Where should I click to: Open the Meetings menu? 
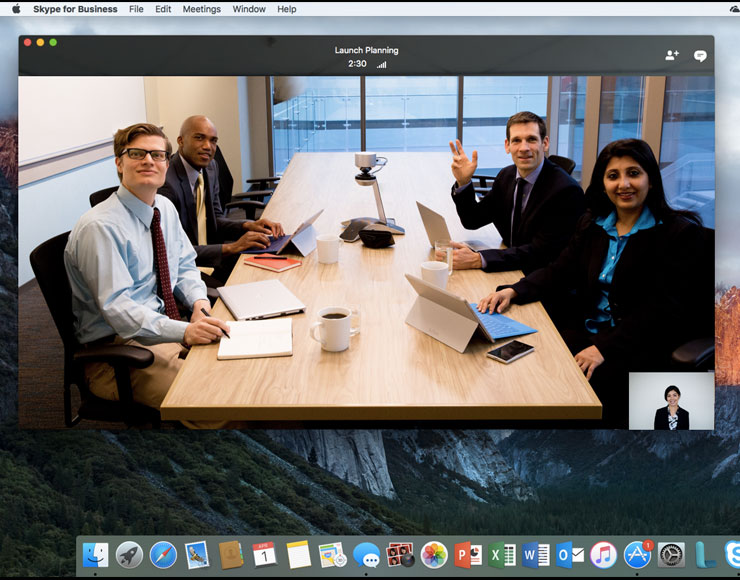pyautogui.click(x=202, y=9)
